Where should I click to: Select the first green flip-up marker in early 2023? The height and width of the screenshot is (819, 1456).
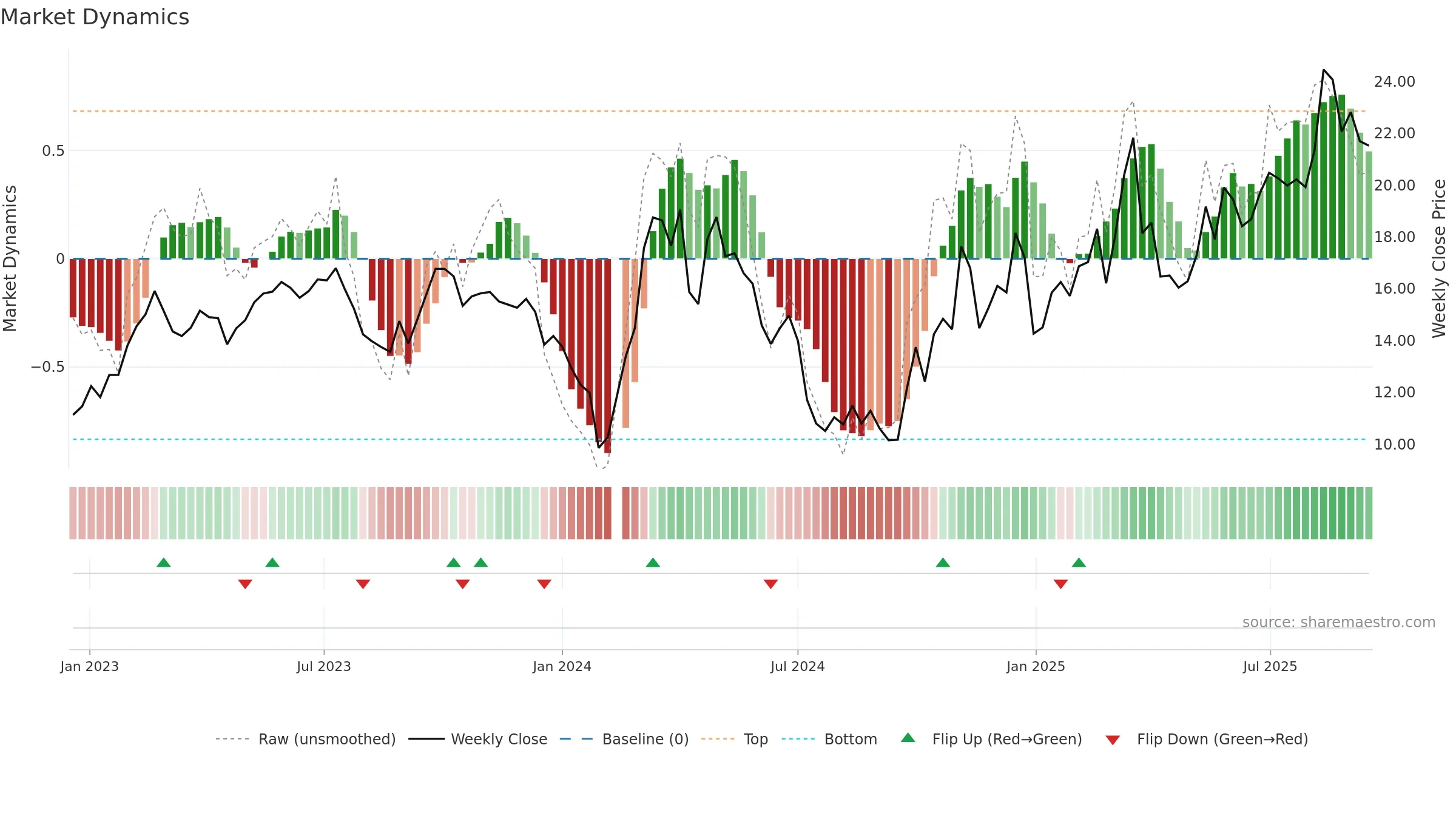pos(164,562)
